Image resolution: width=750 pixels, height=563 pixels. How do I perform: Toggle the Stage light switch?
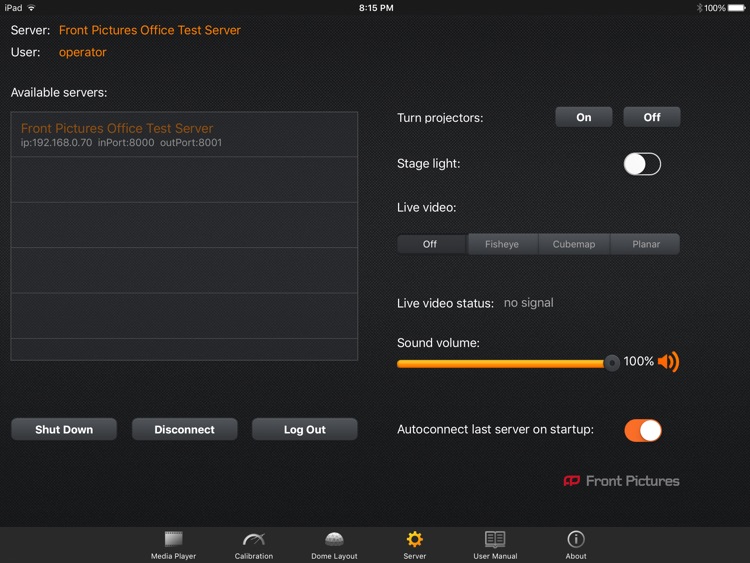point(642,164)
